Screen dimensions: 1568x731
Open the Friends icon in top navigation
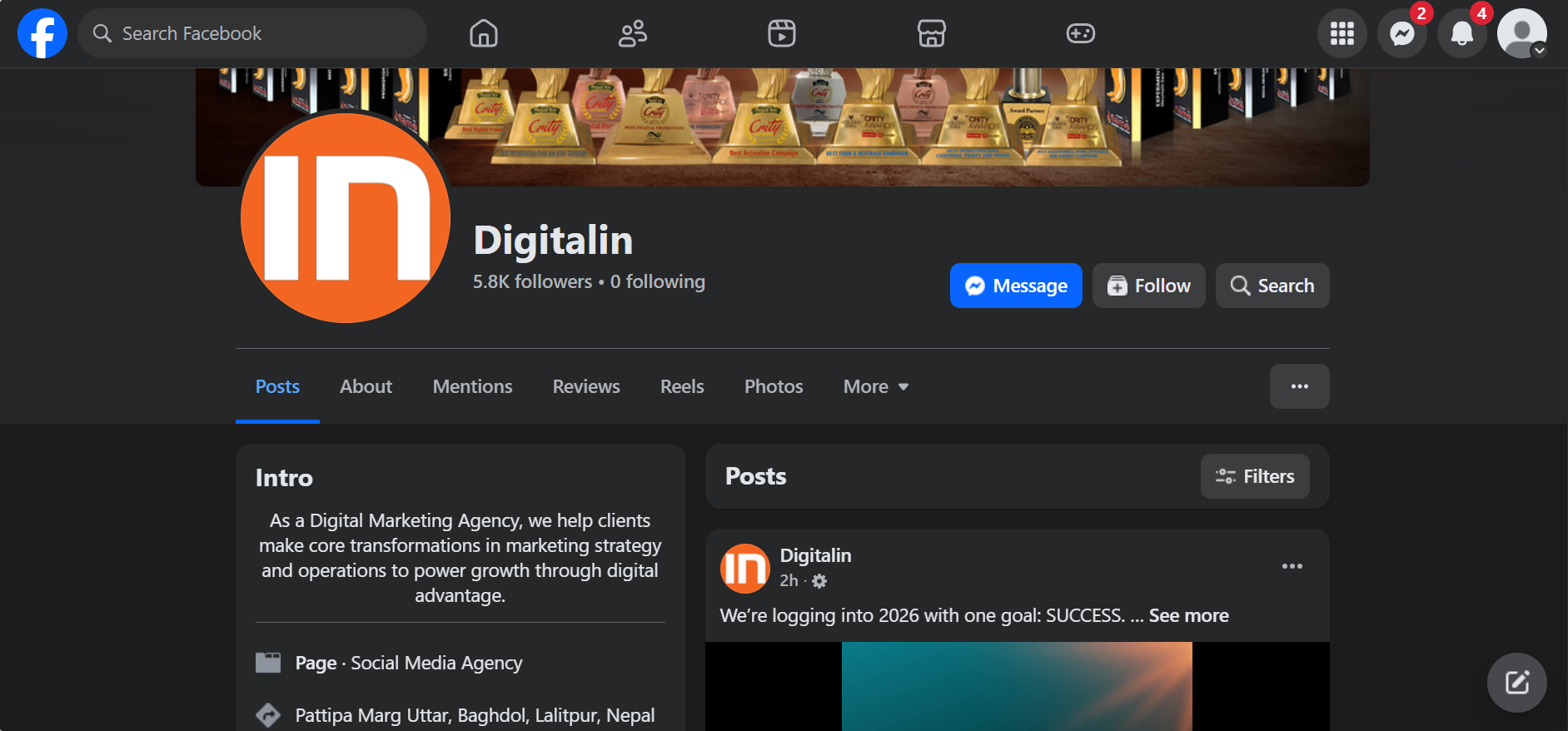click(633, 33)
